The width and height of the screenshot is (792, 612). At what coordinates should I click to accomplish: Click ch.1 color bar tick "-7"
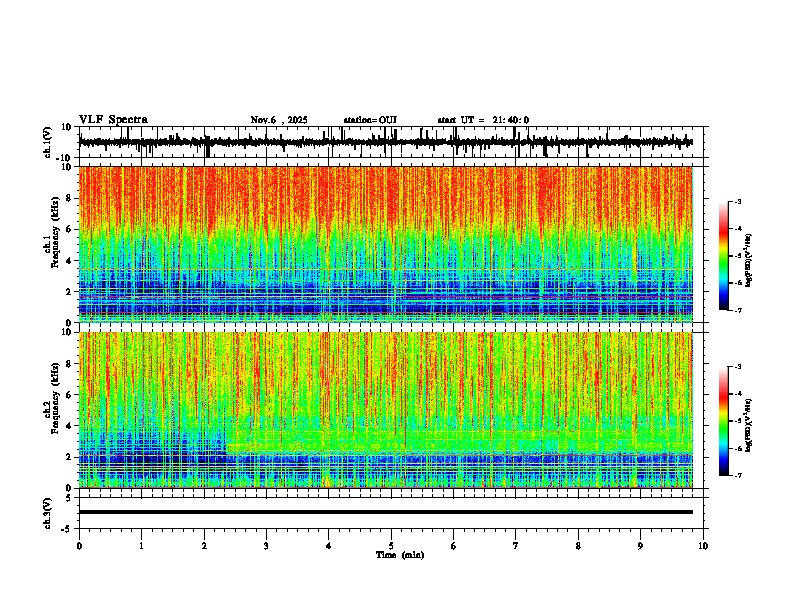coord(738,310)
